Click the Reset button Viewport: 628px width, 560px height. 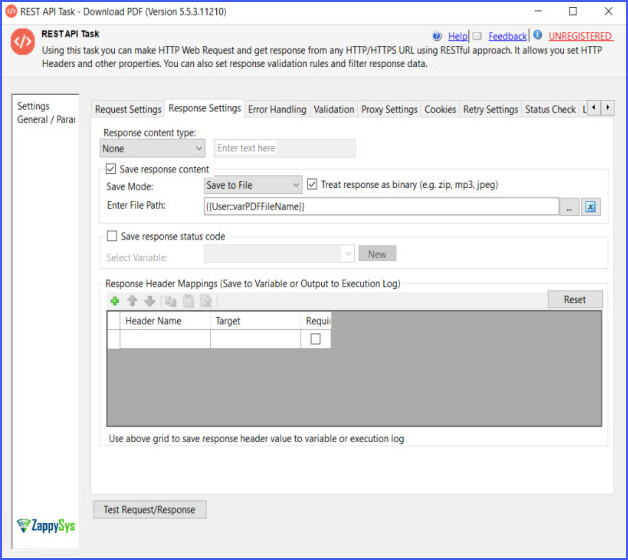(x=575, y=299)
